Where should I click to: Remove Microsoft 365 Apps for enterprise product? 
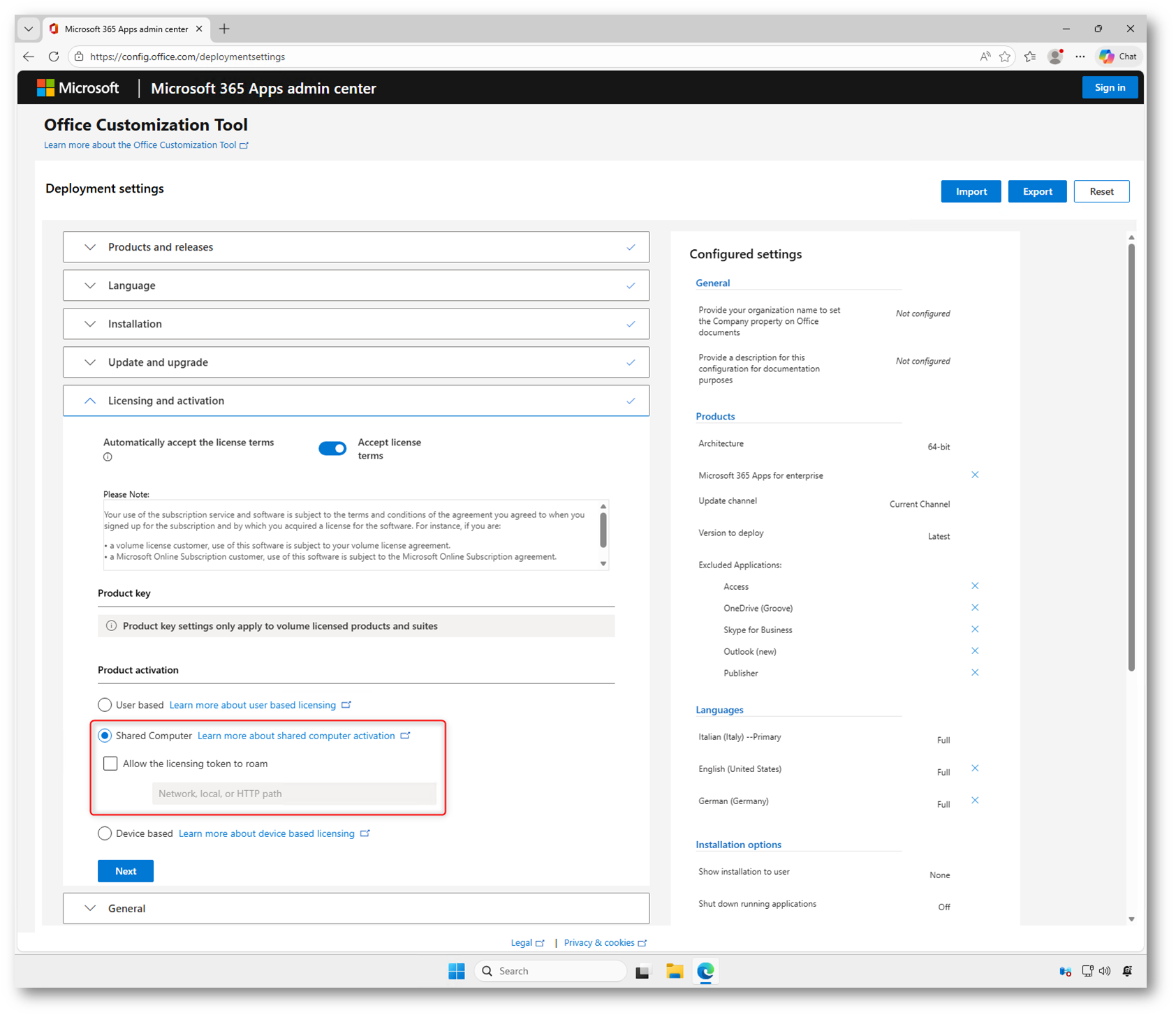[975, 475]
